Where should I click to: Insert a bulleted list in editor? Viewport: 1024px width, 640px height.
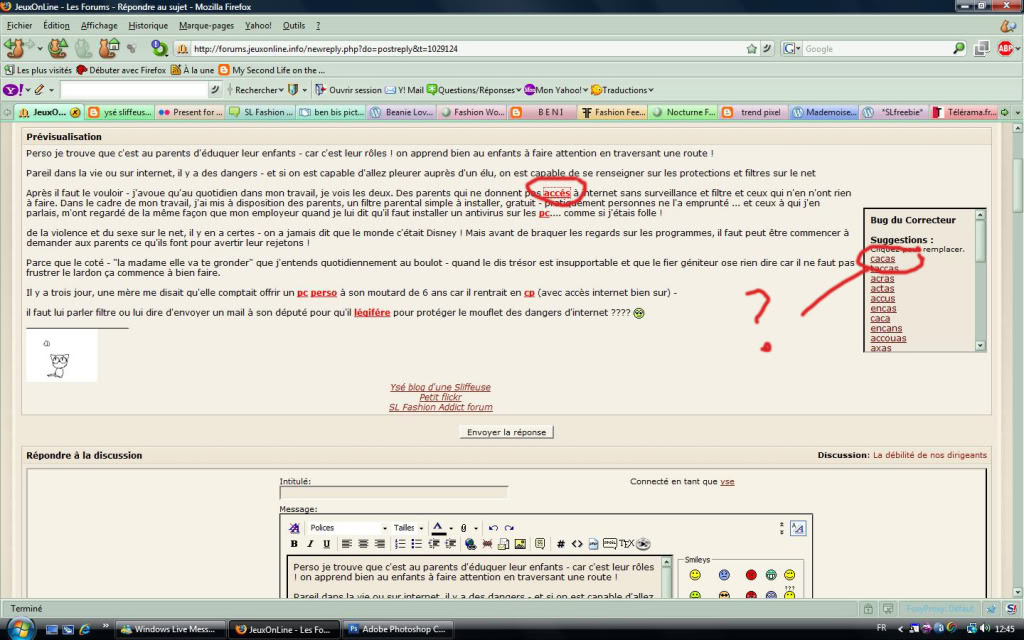pos(417,544)
